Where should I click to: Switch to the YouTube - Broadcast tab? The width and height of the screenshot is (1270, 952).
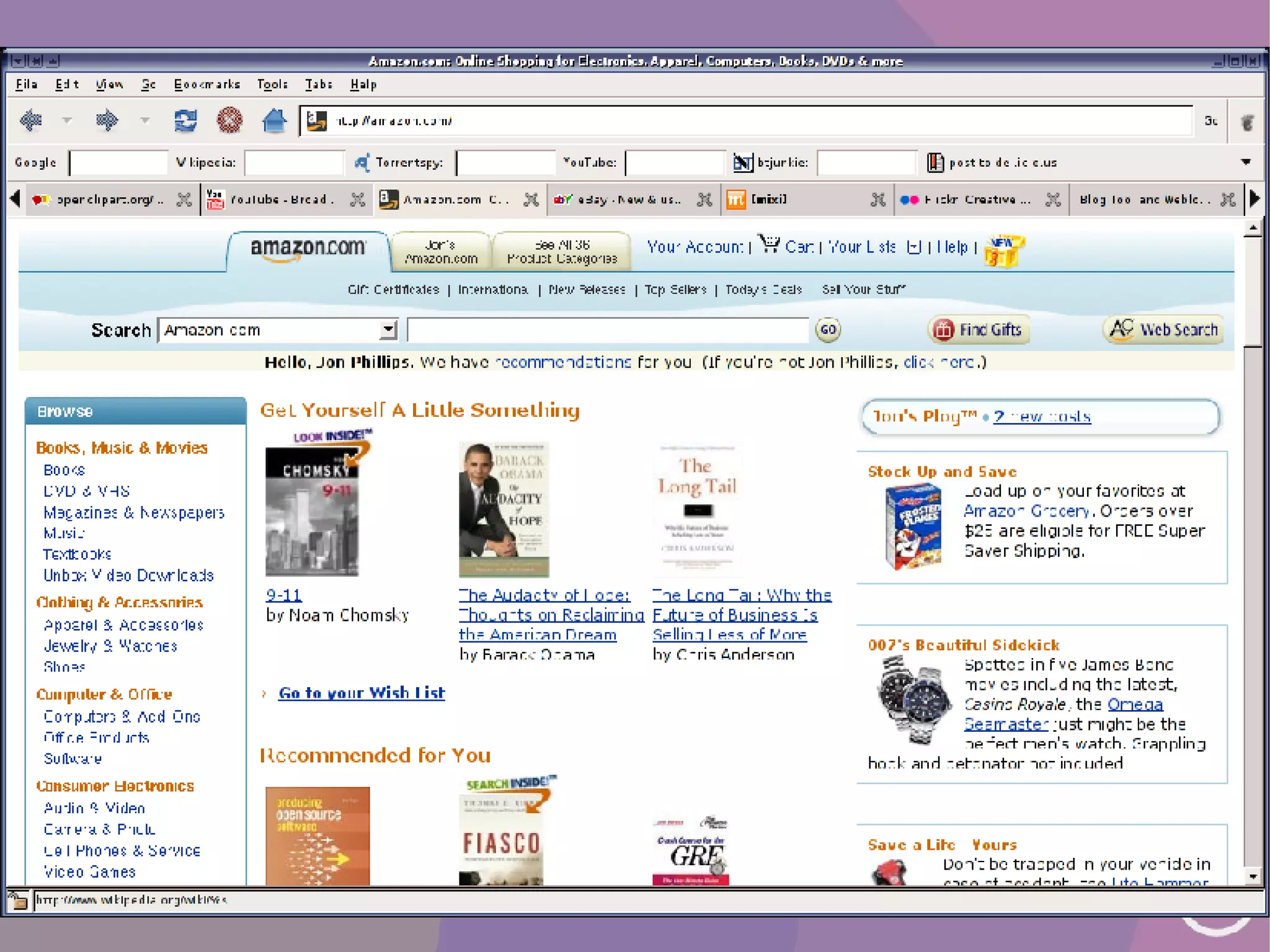[282, 200]
